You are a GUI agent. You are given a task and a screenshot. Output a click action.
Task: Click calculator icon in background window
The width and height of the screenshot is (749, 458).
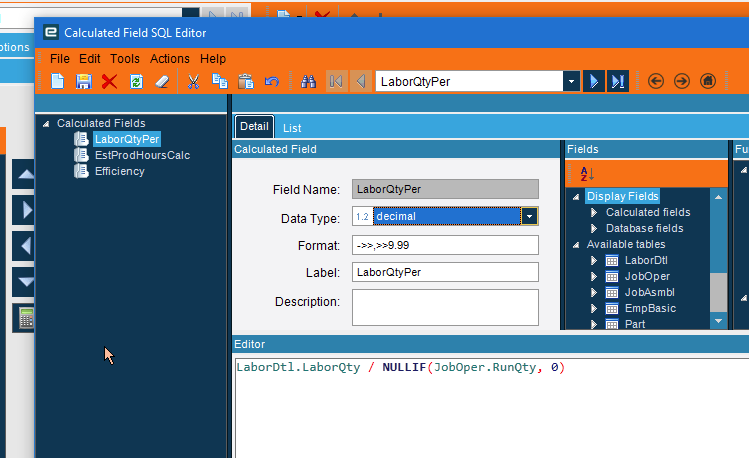(26, 319)
